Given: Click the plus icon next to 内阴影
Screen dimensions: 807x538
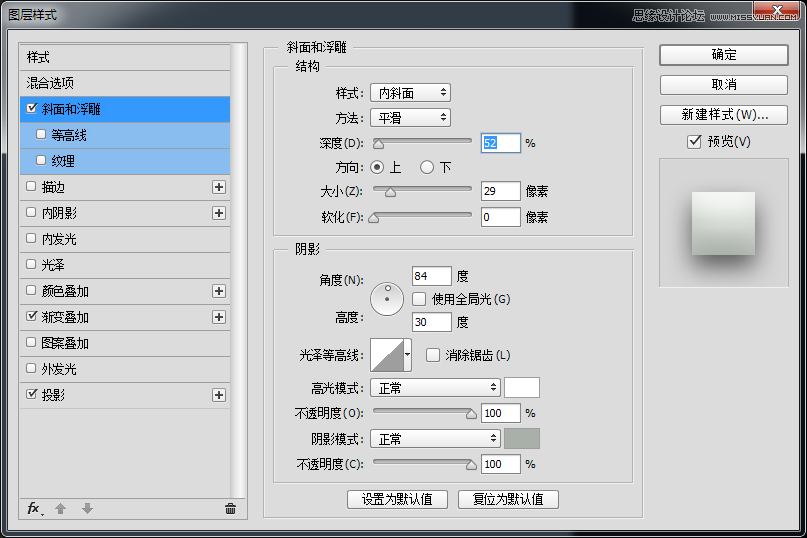Looking at the screenshot, I should (219, 213).
